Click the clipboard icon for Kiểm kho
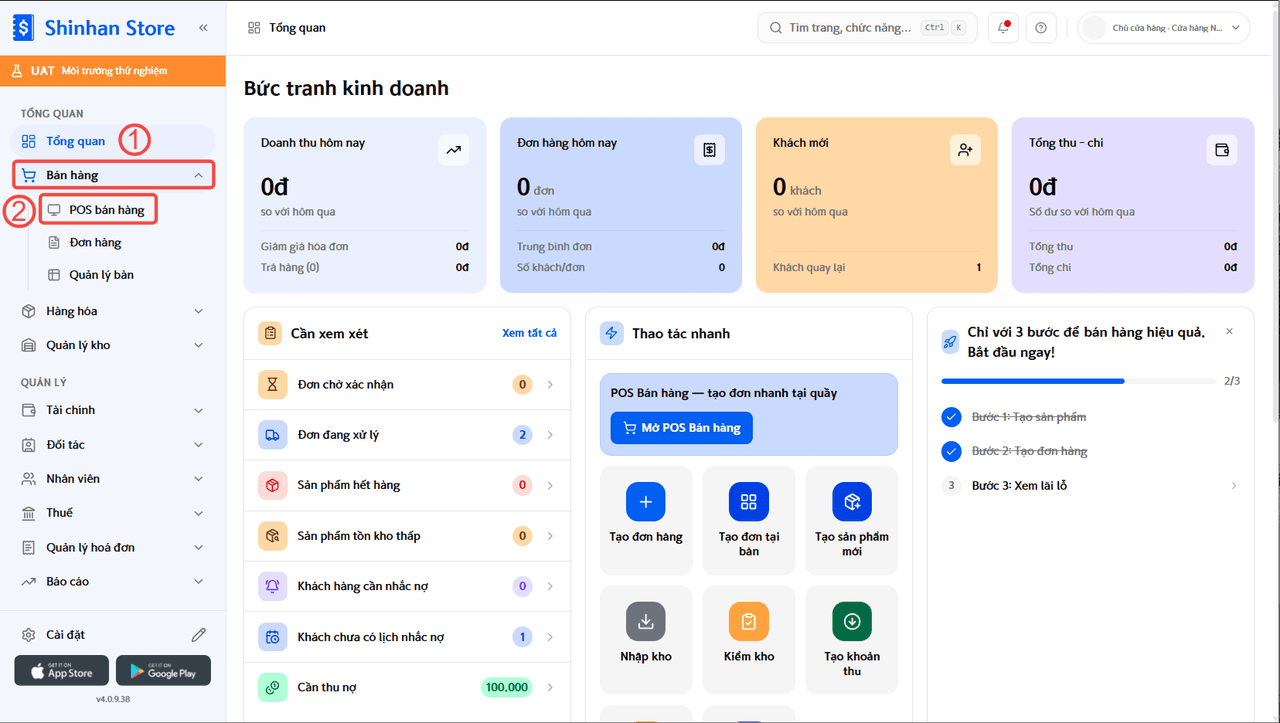1280x723 pixels. coord(749,622)
